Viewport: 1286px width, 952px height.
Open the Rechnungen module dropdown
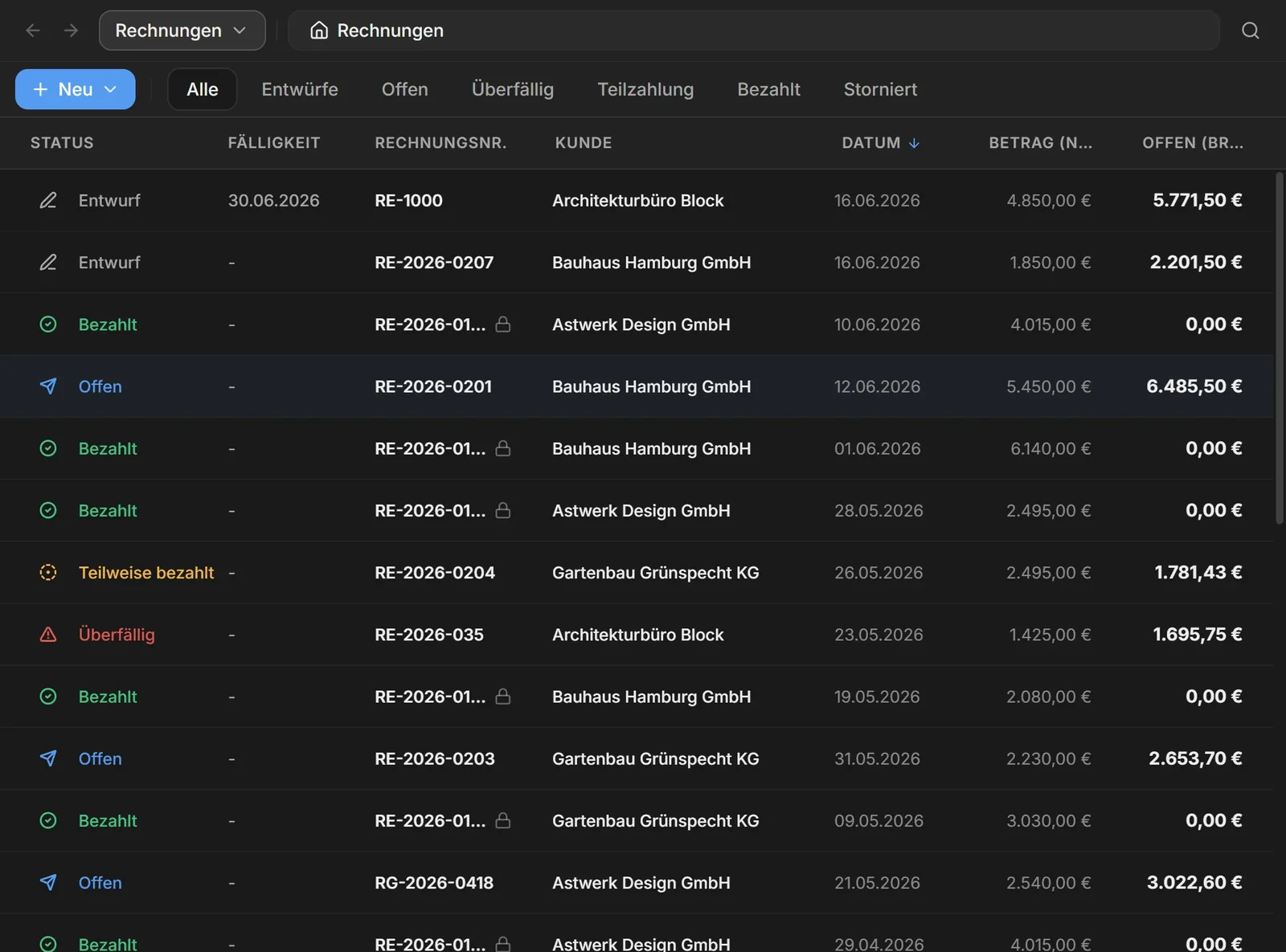point(182,31)
